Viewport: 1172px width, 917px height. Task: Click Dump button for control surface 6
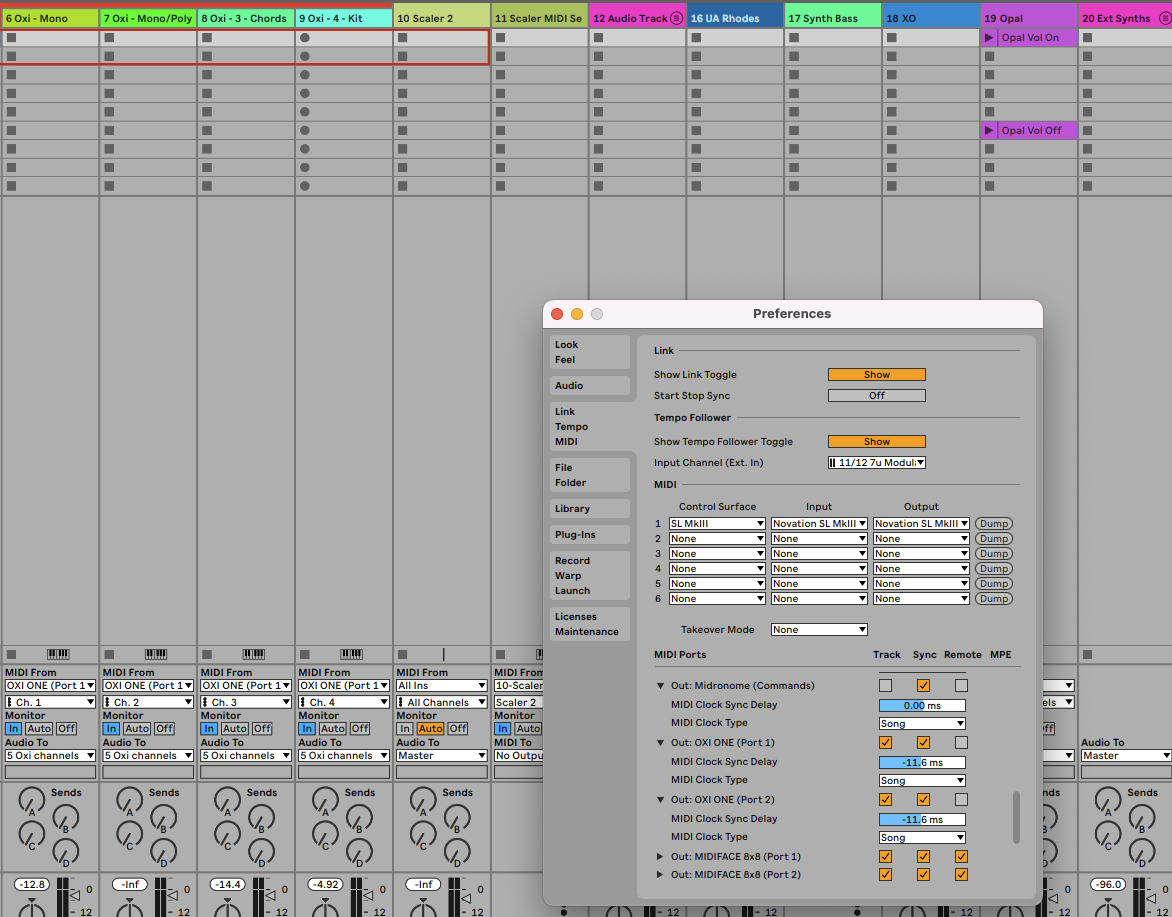(993, 599)
